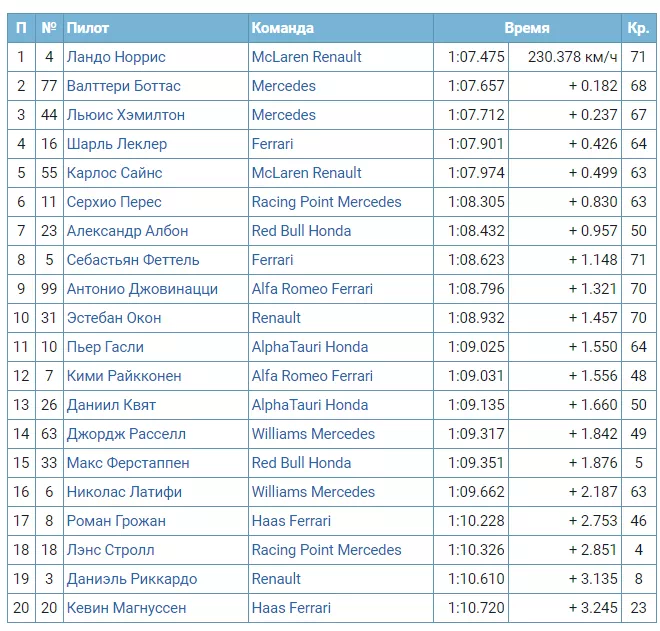Image resolution: width=660 pixels, height=631 pixels.
Task: Open Red Bull Honda link in Албон row
Action: (x=301, y=231)
